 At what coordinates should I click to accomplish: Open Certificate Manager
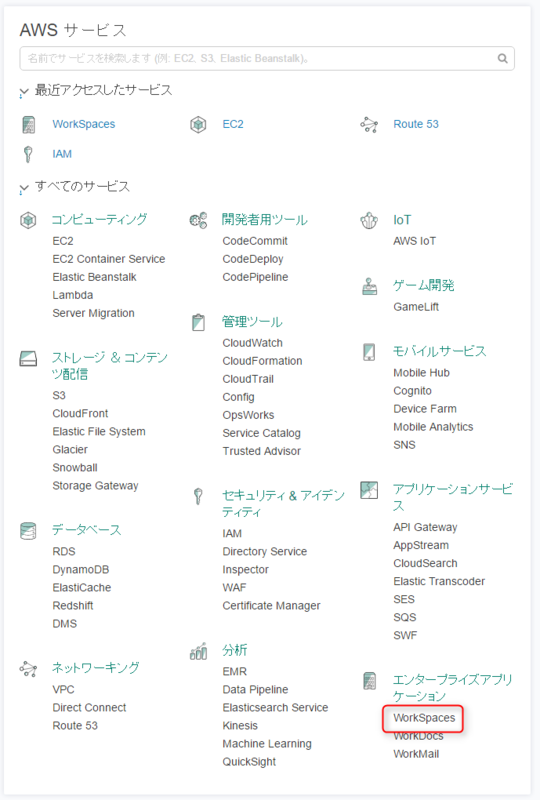(x=272, y=606)
